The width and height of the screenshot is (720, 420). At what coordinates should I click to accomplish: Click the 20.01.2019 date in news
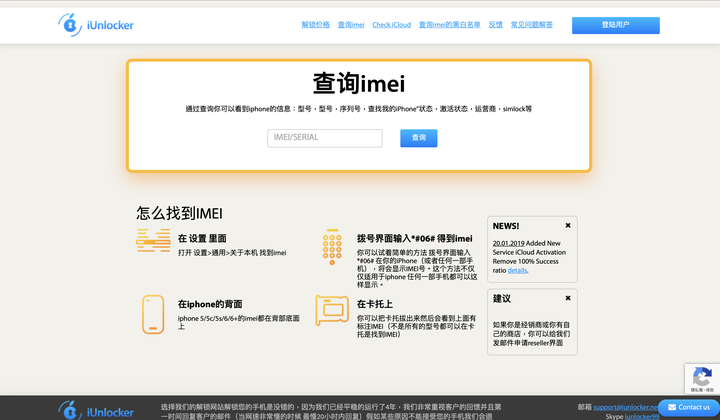coord(508,243)
